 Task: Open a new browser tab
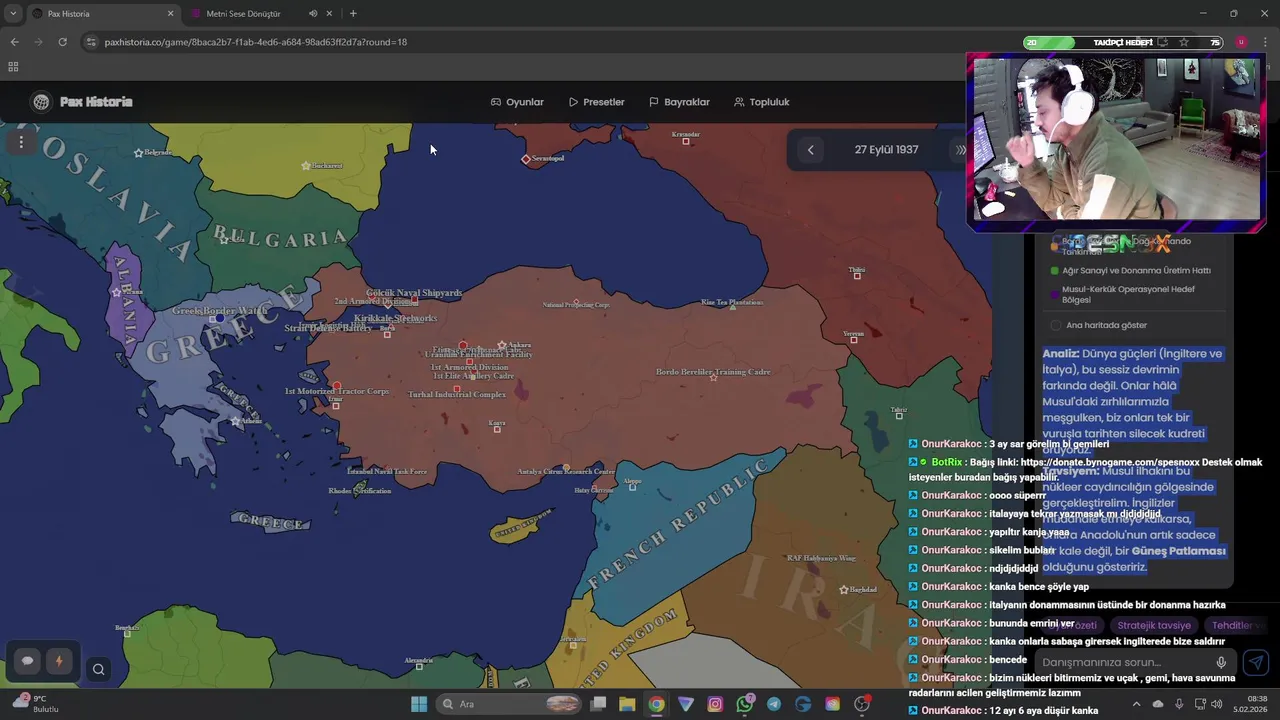click(x=353, y=13)
